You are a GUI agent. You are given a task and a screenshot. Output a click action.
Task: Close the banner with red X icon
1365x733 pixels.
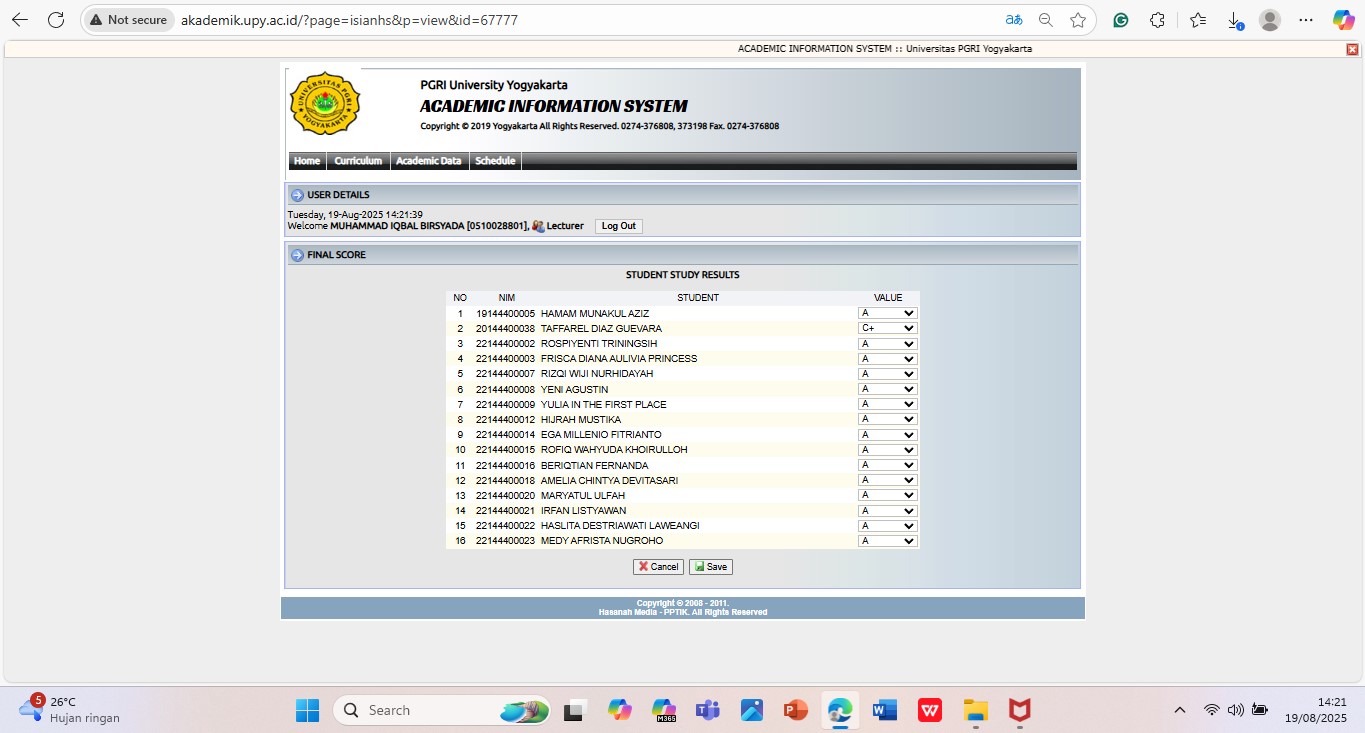pyautogui.click(x=1352, y=49)
